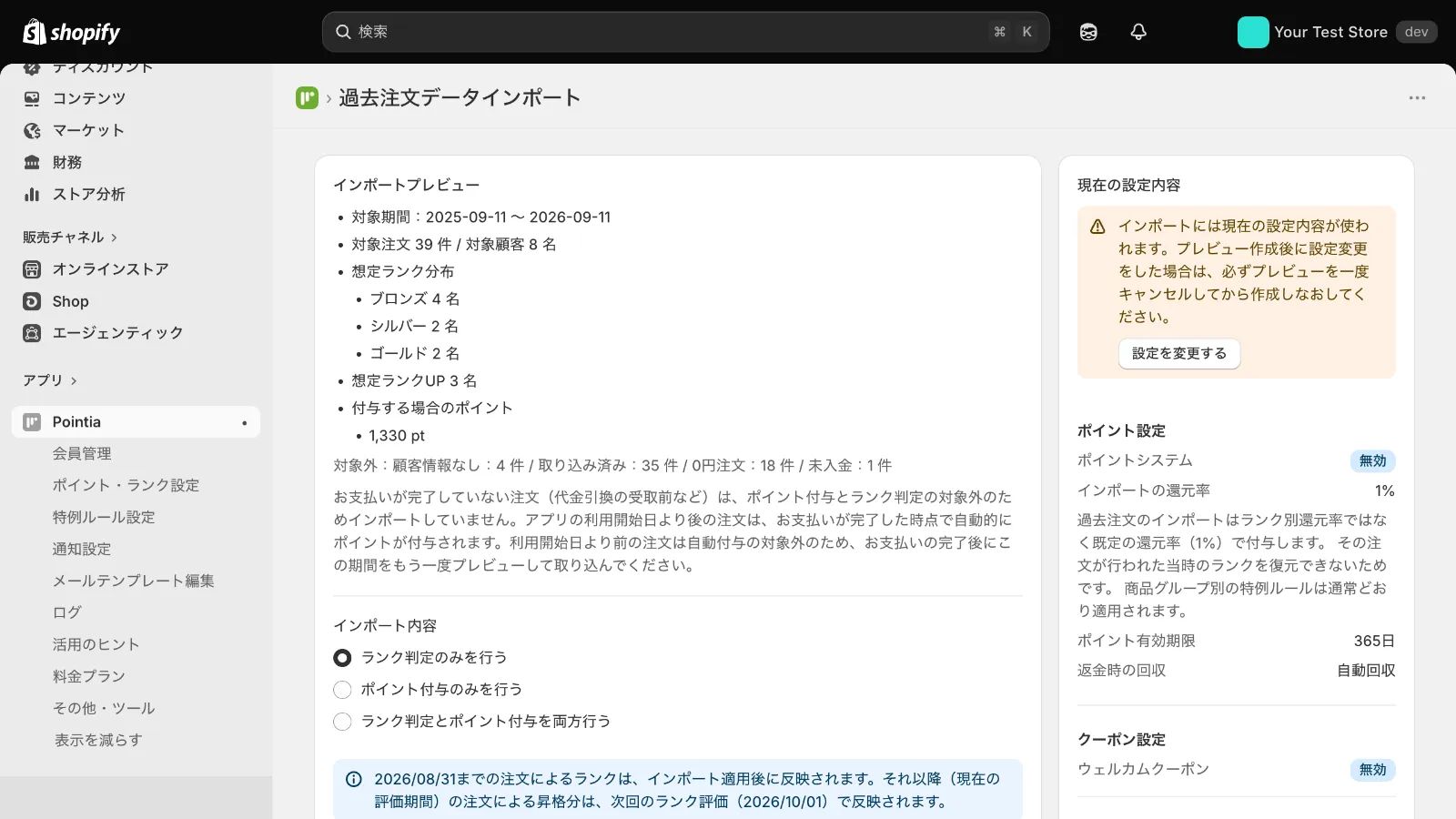Viewport: 1456px width, 819px height.
Task: Open その他・ツール page
Action: [x=104, y=708]
